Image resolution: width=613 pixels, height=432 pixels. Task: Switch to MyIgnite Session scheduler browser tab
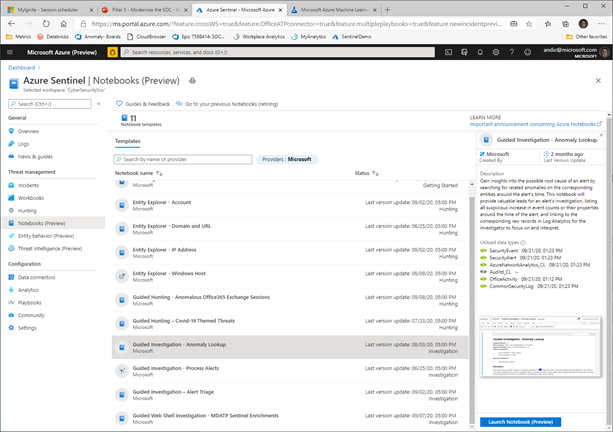(x=48, y=10)
